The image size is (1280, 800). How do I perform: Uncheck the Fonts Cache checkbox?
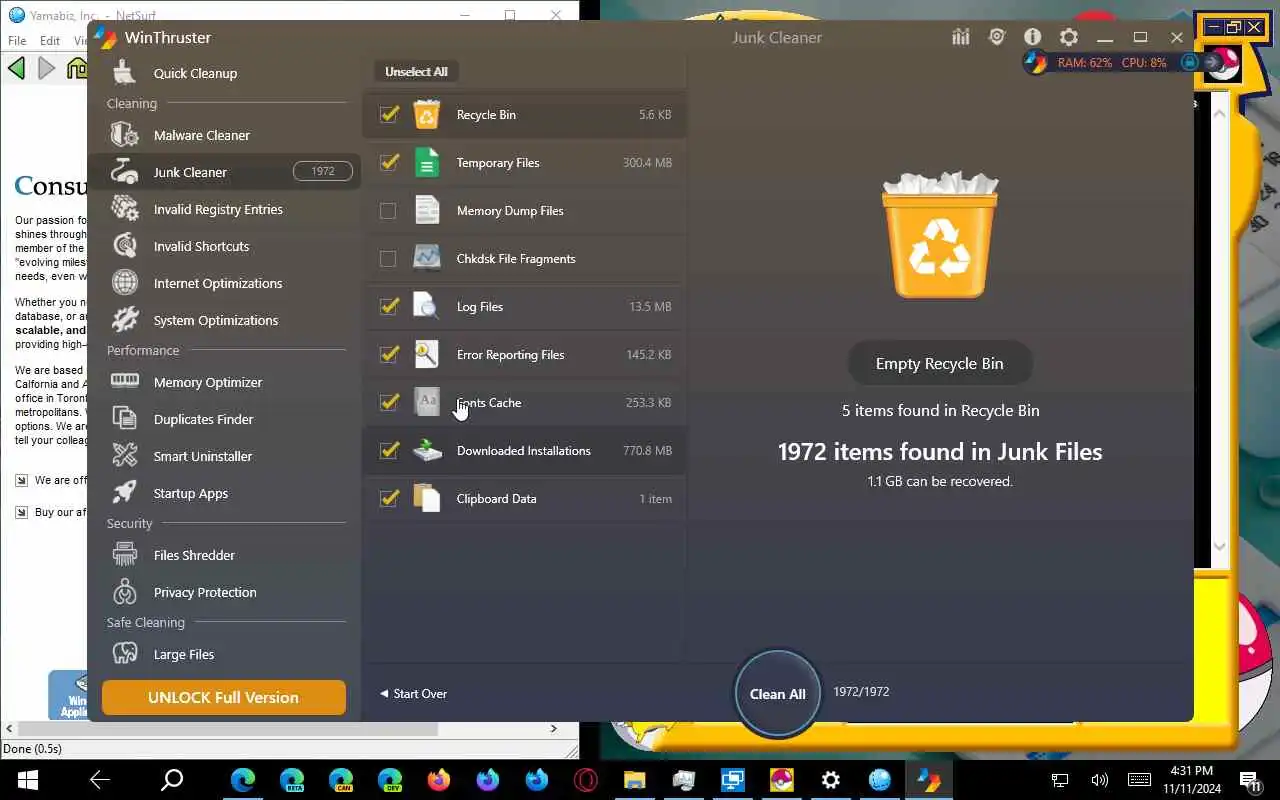pos(389,402)
